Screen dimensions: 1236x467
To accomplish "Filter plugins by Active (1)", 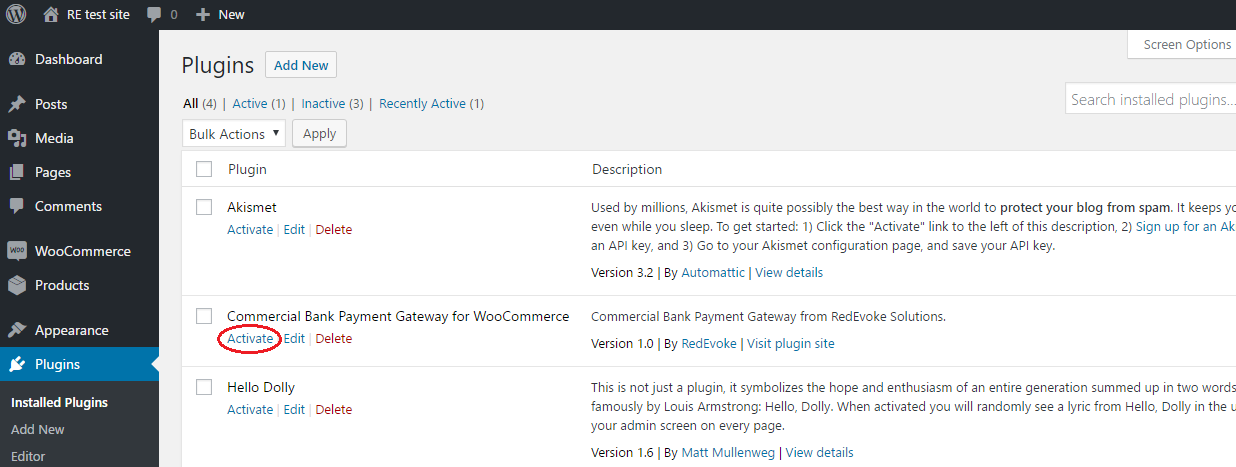I will click(x=259, y=103).
